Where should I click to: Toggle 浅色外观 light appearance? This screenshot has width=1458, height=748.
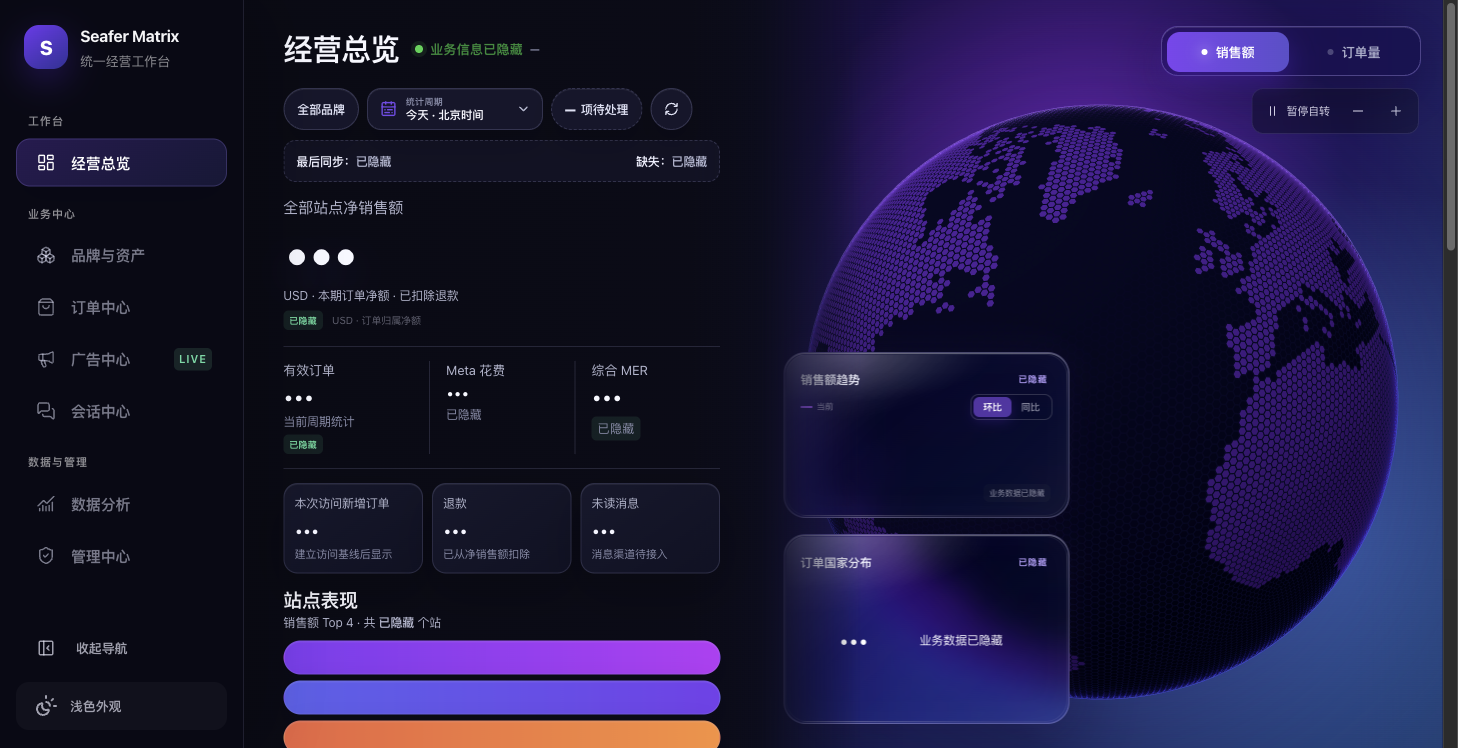(121, 706)
